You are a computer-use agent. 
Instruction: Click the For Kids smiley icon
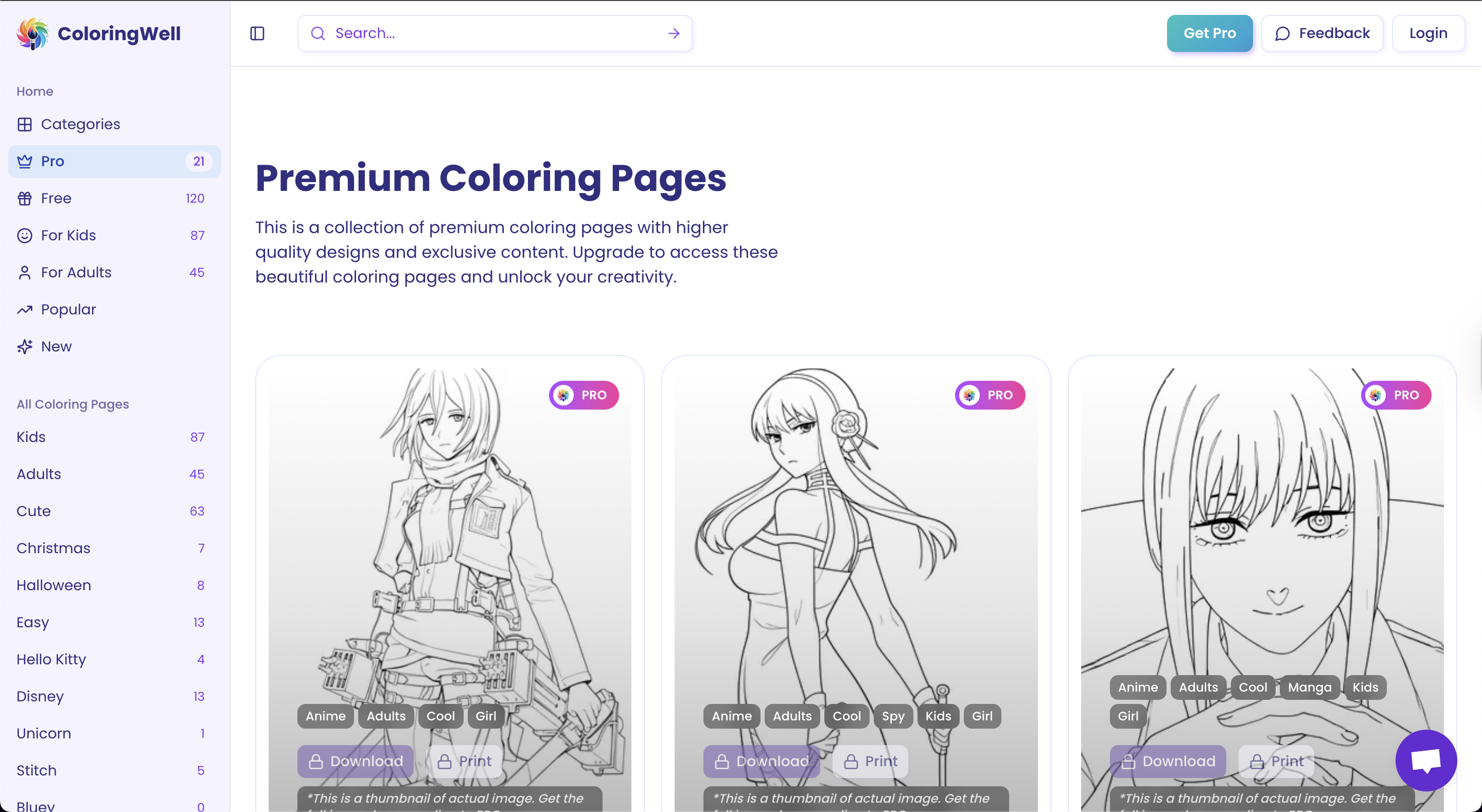(25, 235)
